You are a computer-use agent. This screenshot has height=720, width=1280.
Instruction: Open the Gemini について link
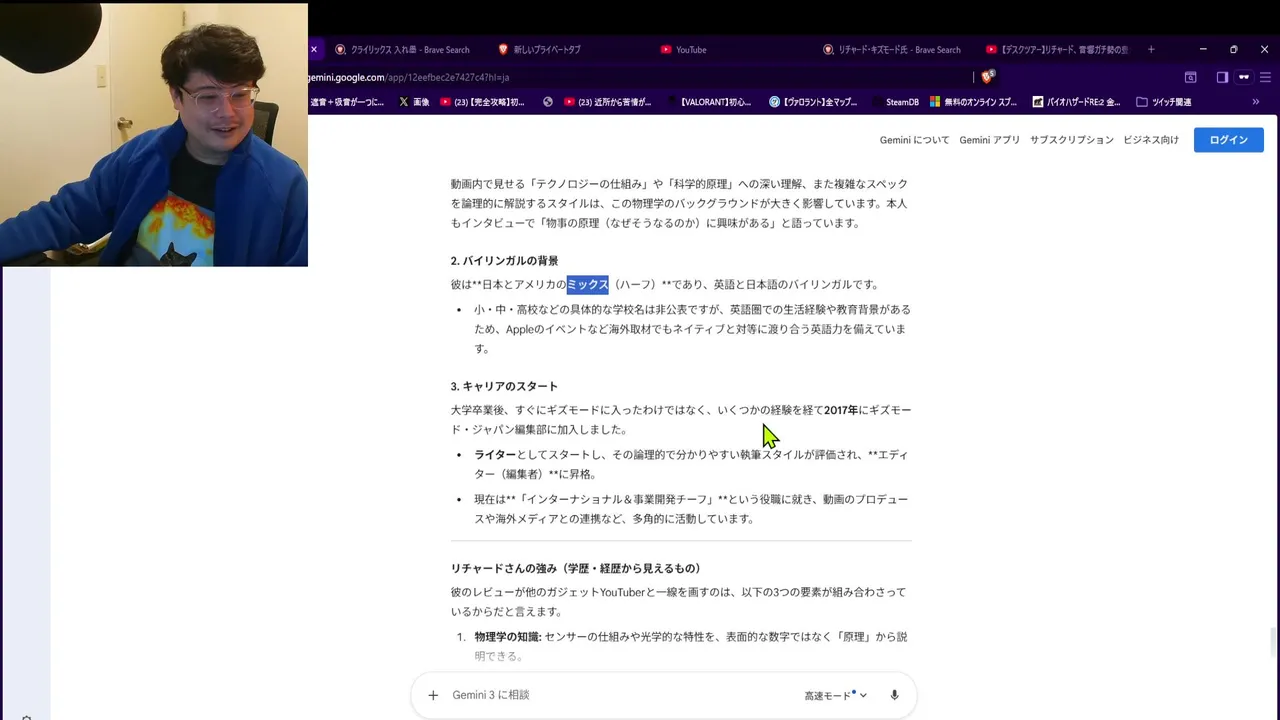click(x=914, y=140)
